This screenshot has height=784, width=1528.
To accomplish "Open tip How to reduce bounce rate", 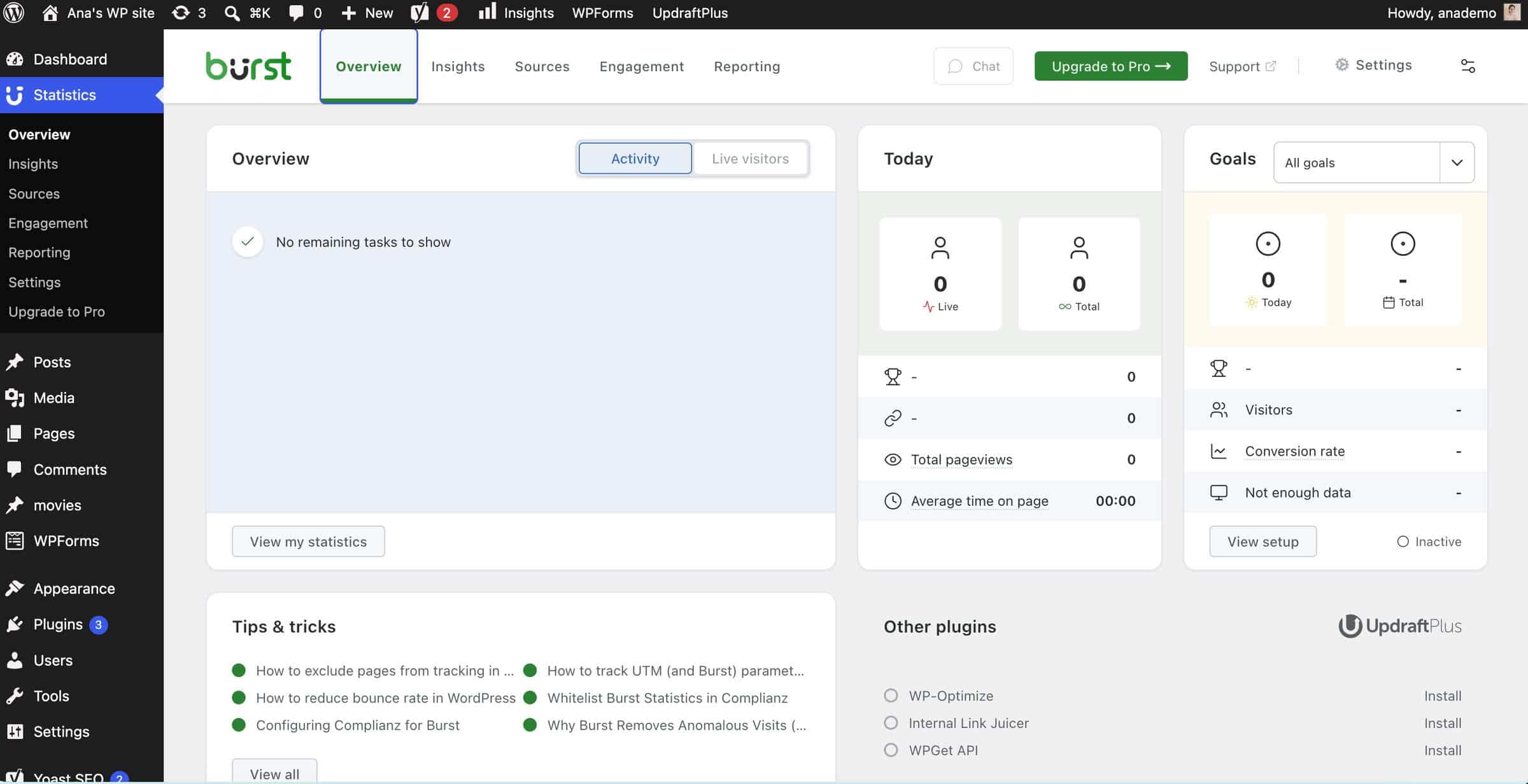I will pyautogui.click(x=385, y=698).
